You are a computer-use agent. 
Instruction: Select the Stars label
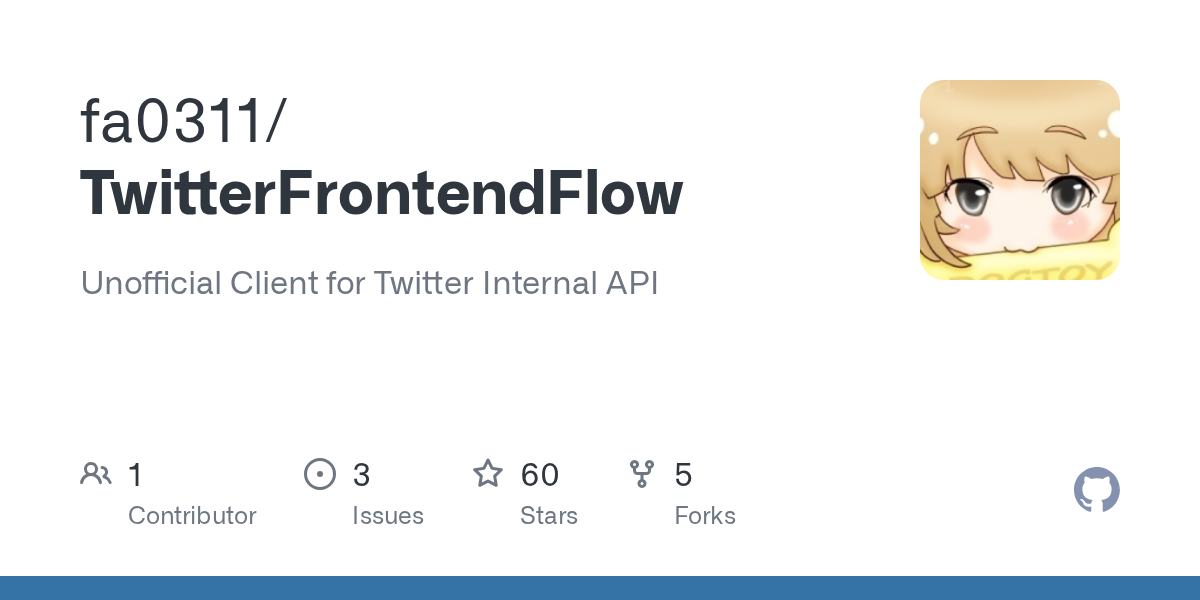tap(549, 516)
